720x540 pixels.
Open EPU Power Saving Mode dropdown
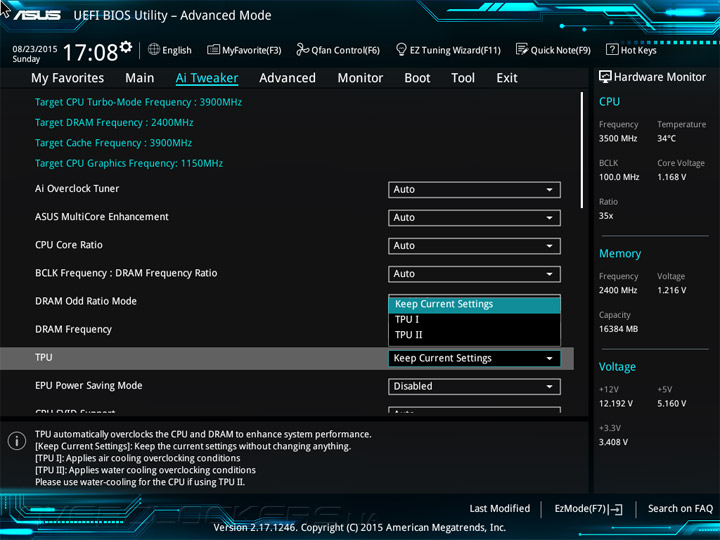click(474, 386)
